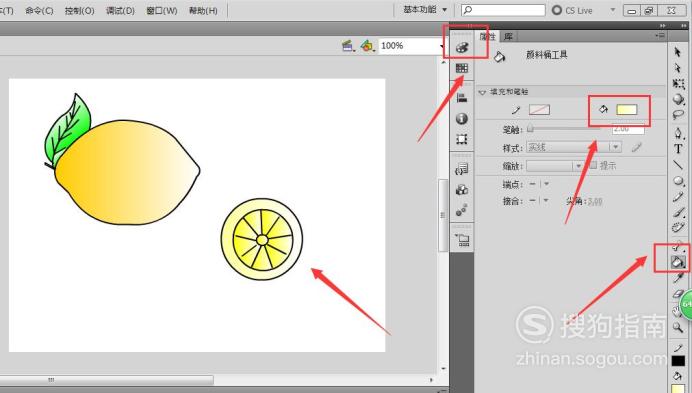Viewport: 692px width, 393px height.
Task: Select the Selection (black arrow) tool
Action: click(678, 52)
